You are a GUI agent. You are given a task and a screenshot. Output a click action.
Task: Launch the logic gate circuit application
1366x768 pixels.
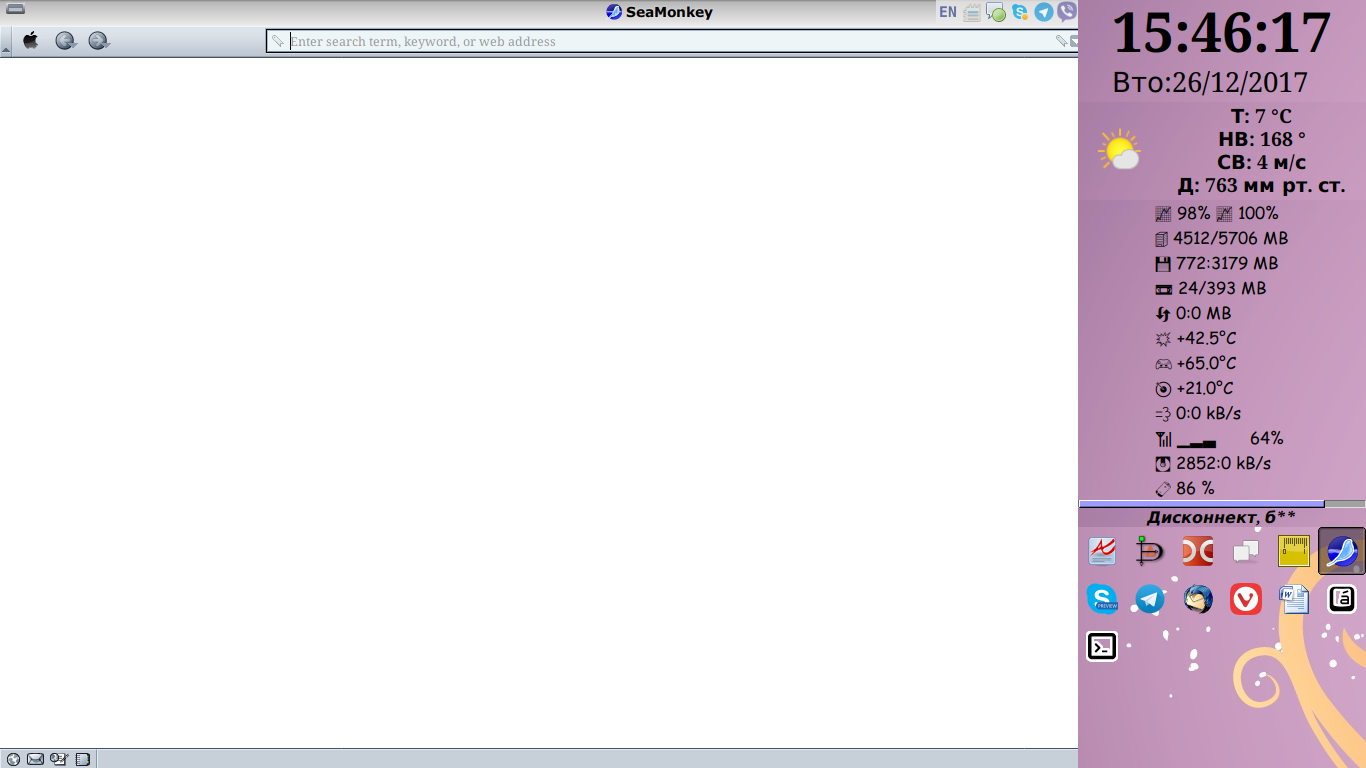(1150, 551)
